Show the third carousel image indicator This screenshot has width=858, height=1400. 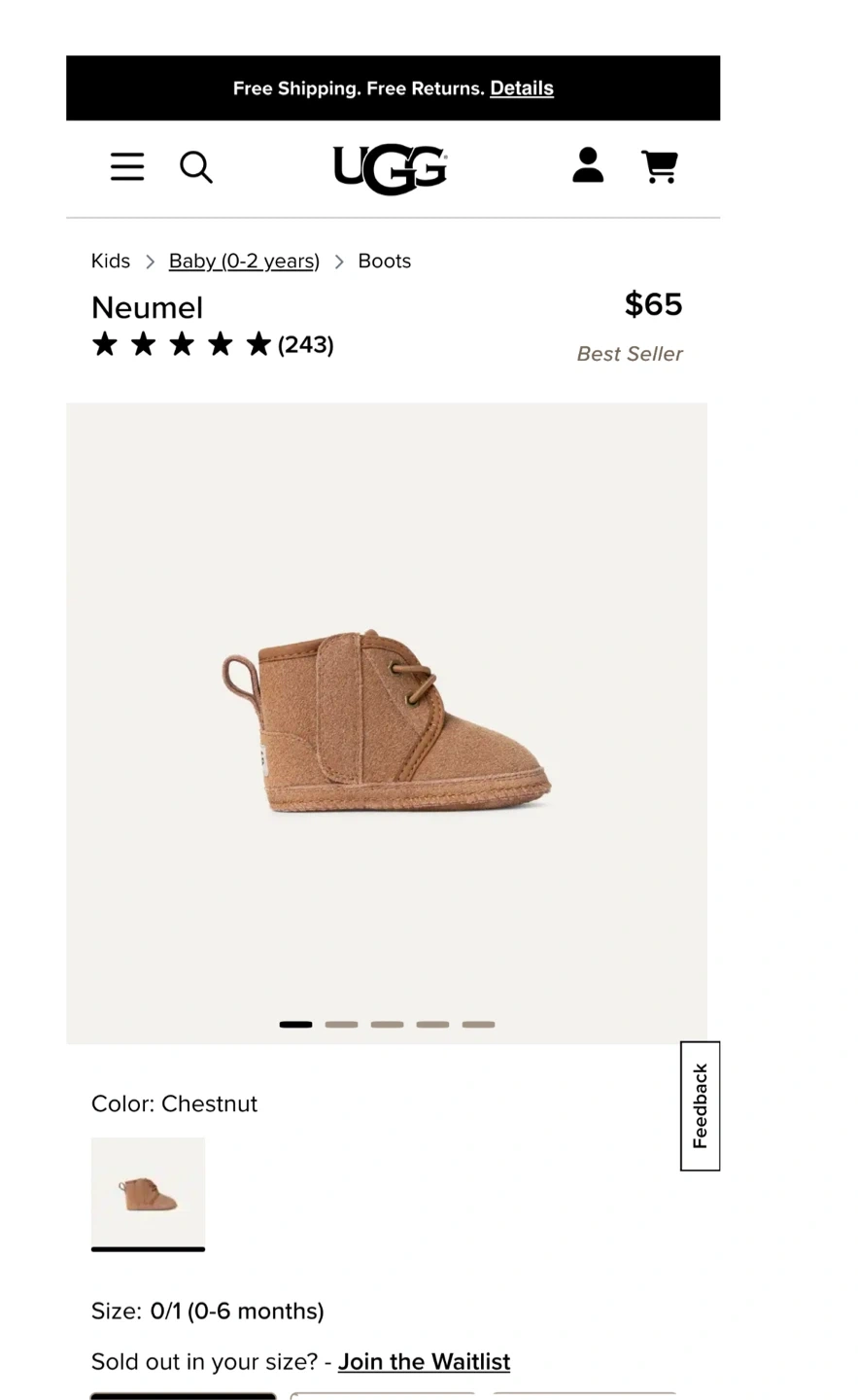point(387,1025)
